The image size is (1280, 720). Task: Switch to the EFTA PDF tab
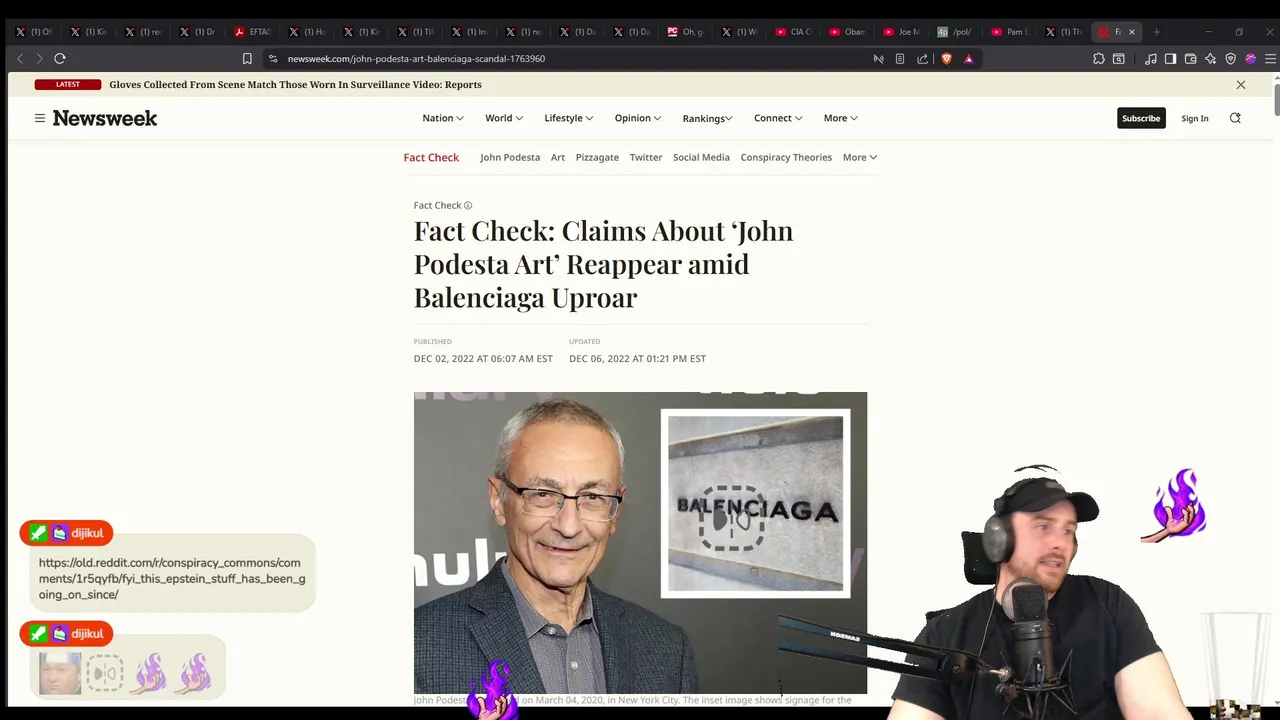coord(253,32)
